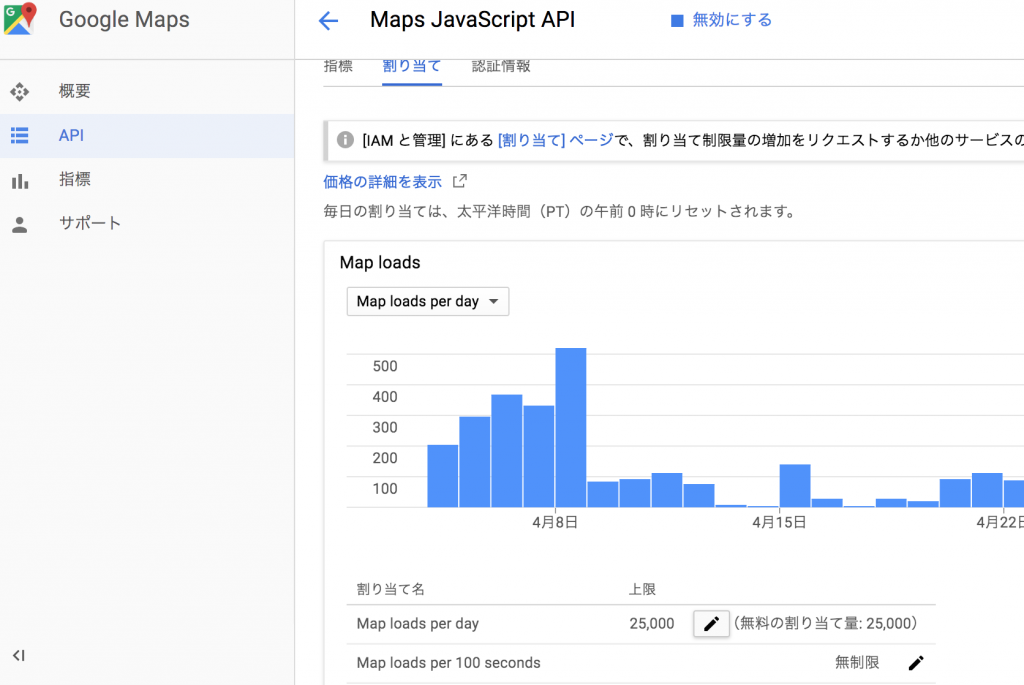Switch to the 指標 tab
Viewport: 1024px width, 685px height.
338,67
